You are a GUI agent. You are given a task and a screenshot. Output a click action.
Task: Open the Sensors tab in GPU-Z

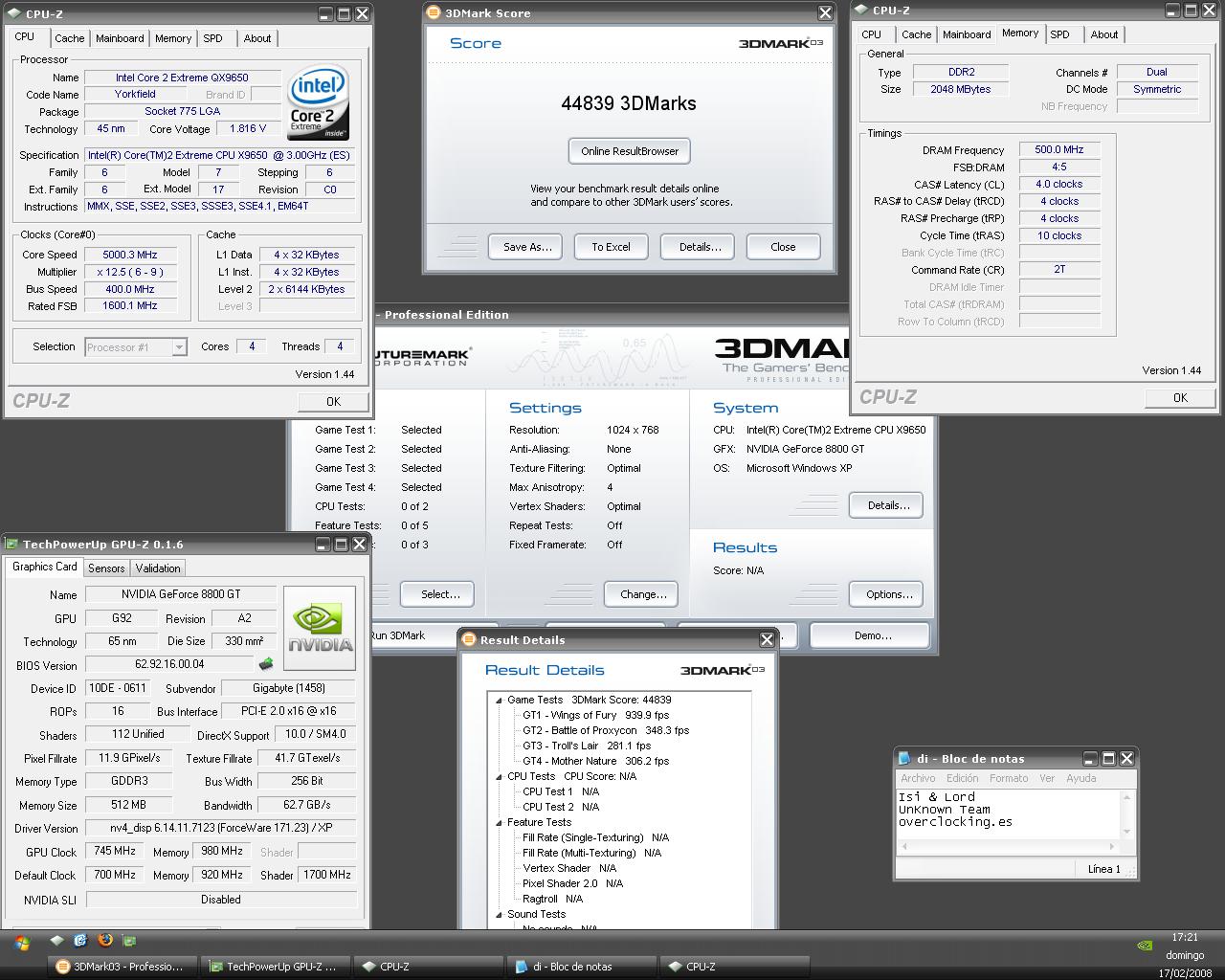point(106,568)
